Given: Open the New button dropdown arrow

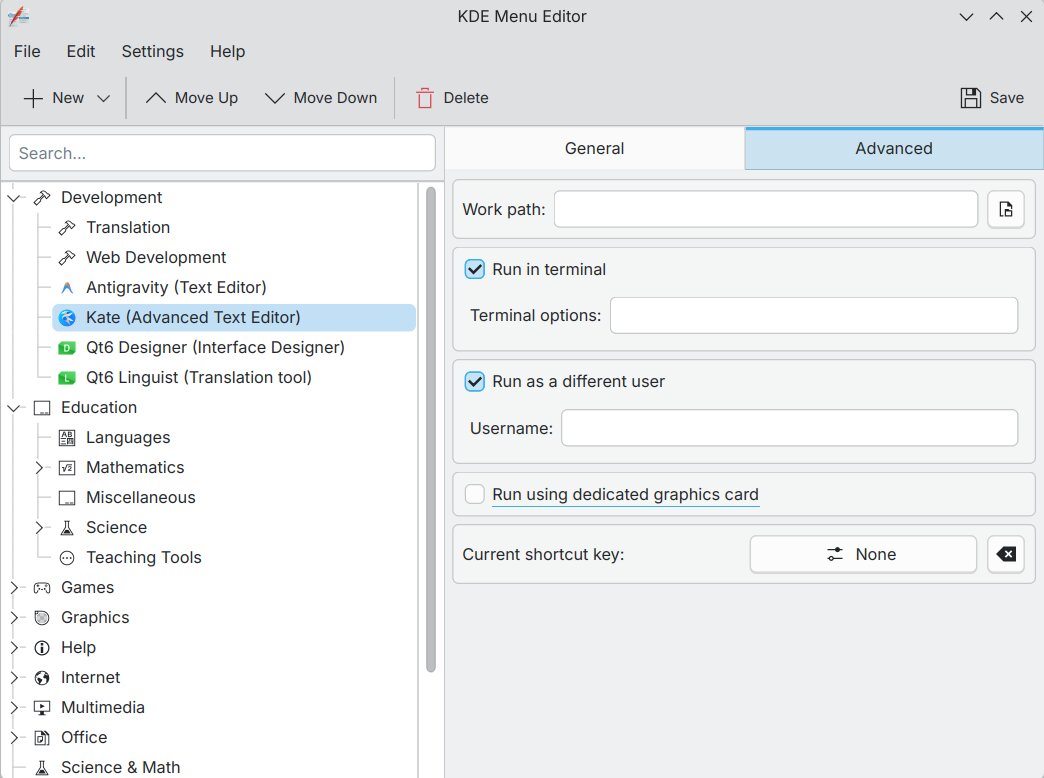Looking at the screenshot, I should tap(103, 98).
